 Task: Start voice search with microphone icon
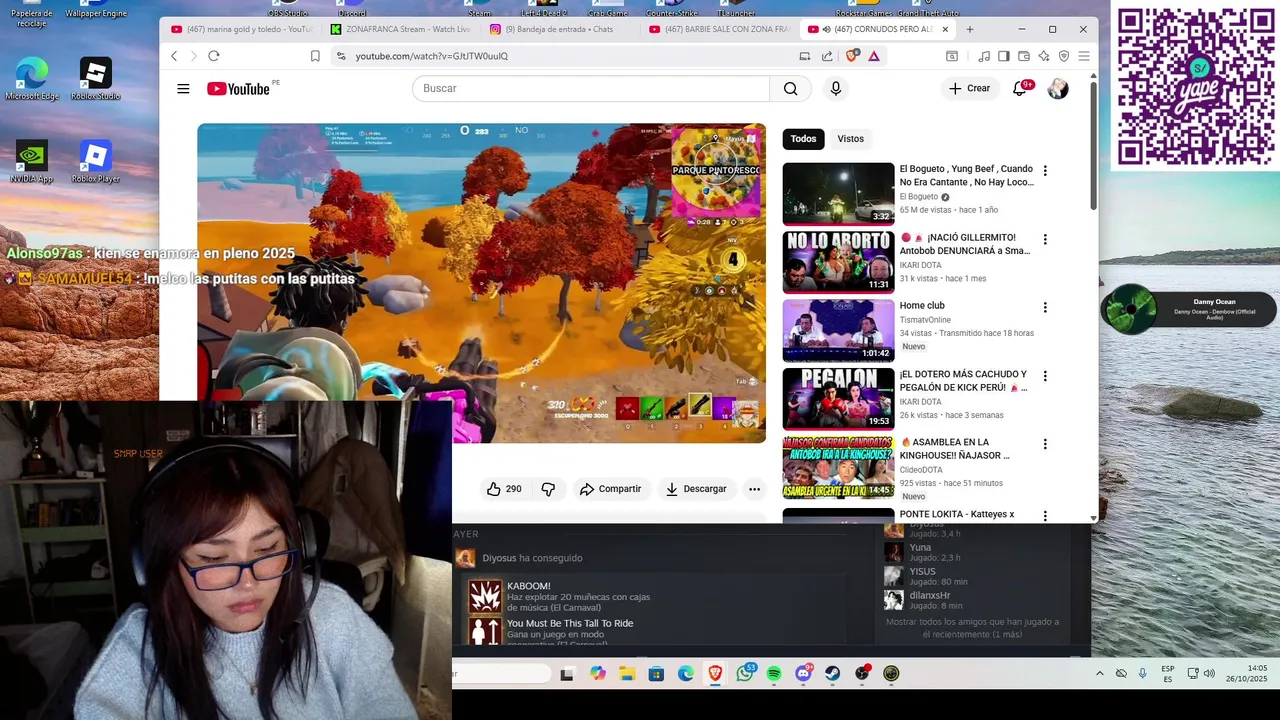836,89
